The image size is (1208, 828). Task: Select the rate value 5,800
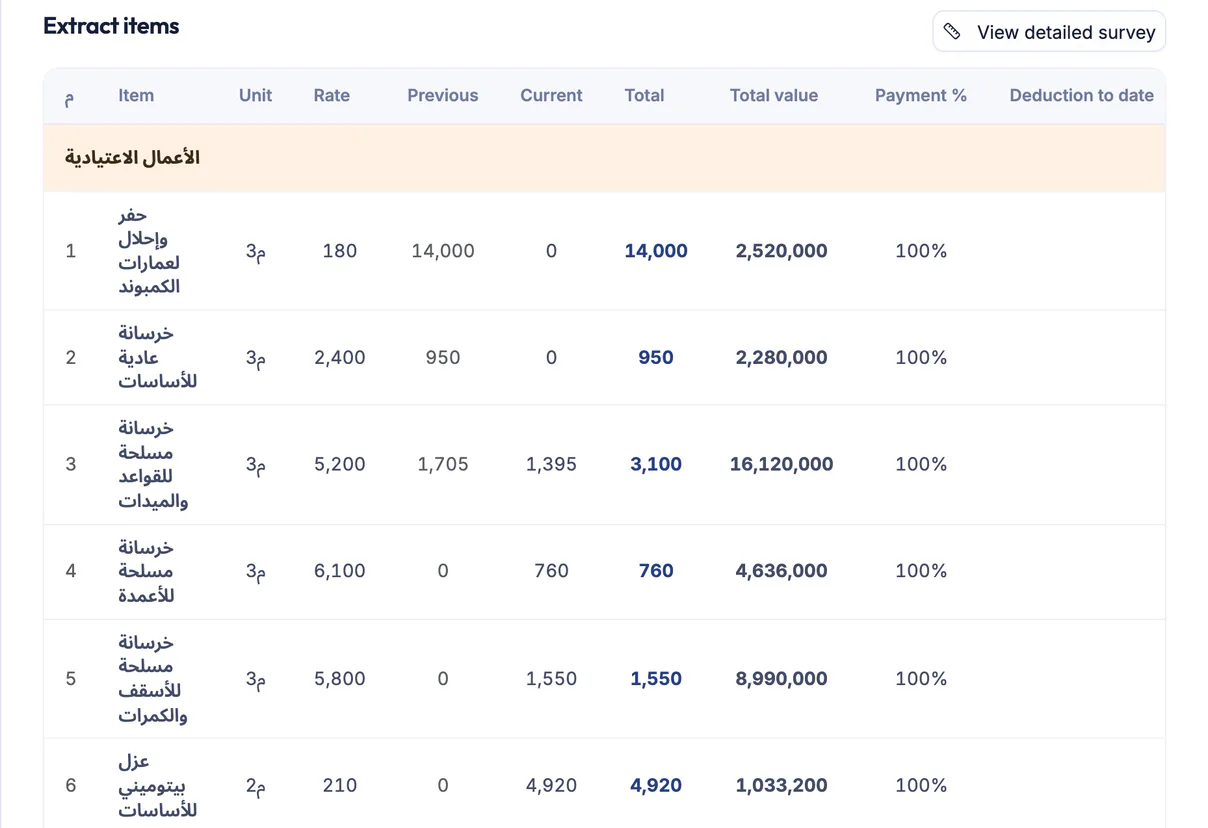[x=340, y=678]
